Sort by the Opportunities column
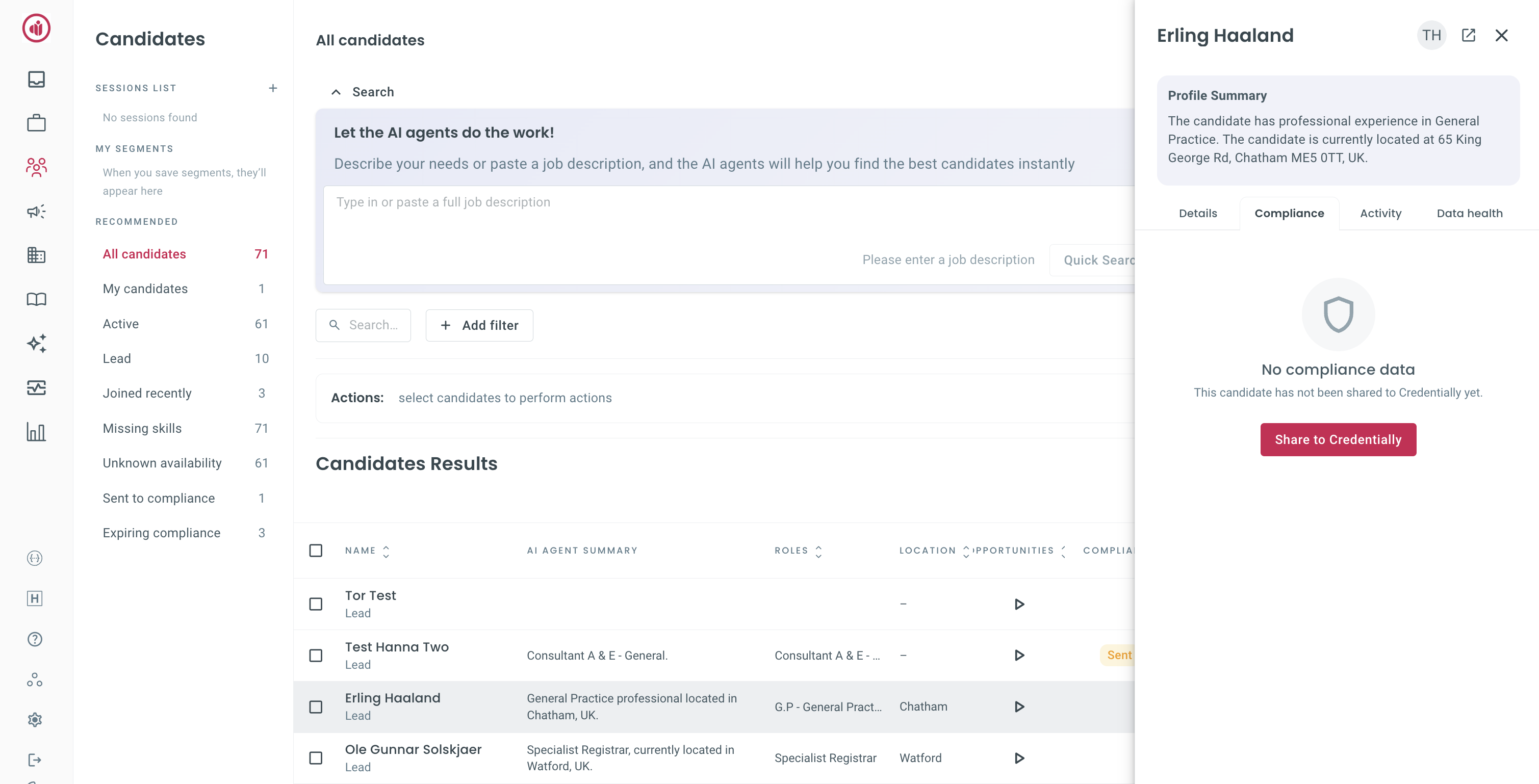Image resolution: width=1539 pixels, height=784 pixels. pyautogui.click(x=1063, y=552)
